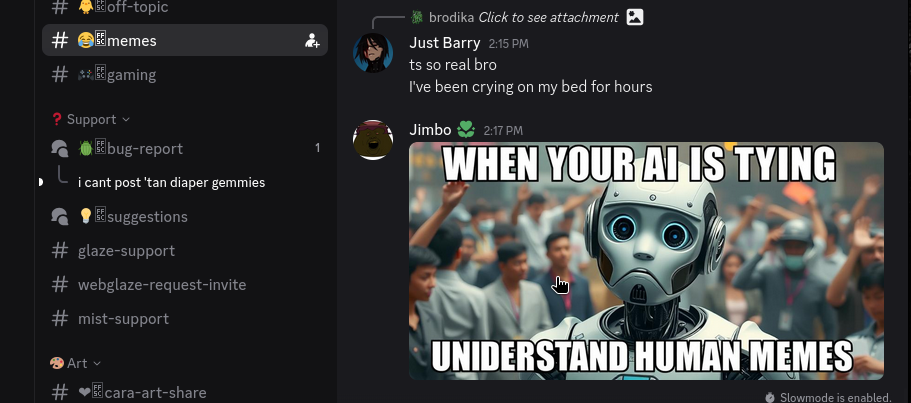
Task: Click the bug-report forum channel icon
Action: point(59,149)
